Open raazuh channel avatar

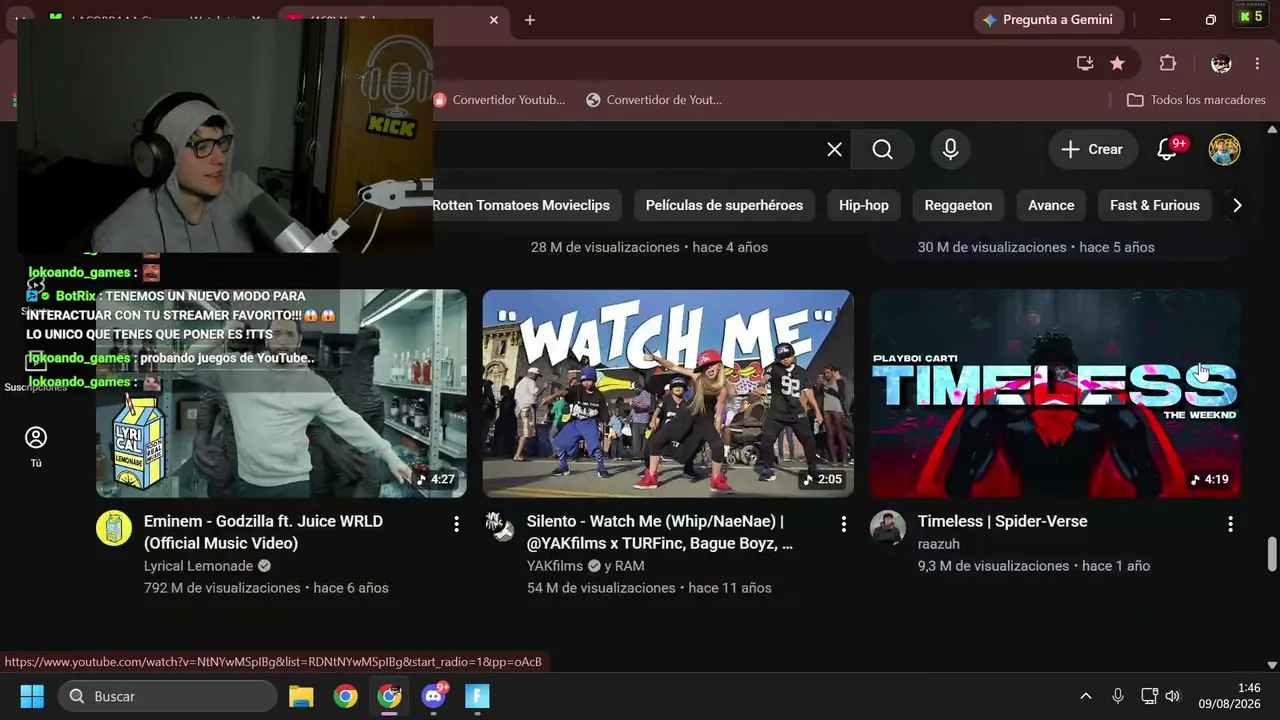click(x=887, y=527)
